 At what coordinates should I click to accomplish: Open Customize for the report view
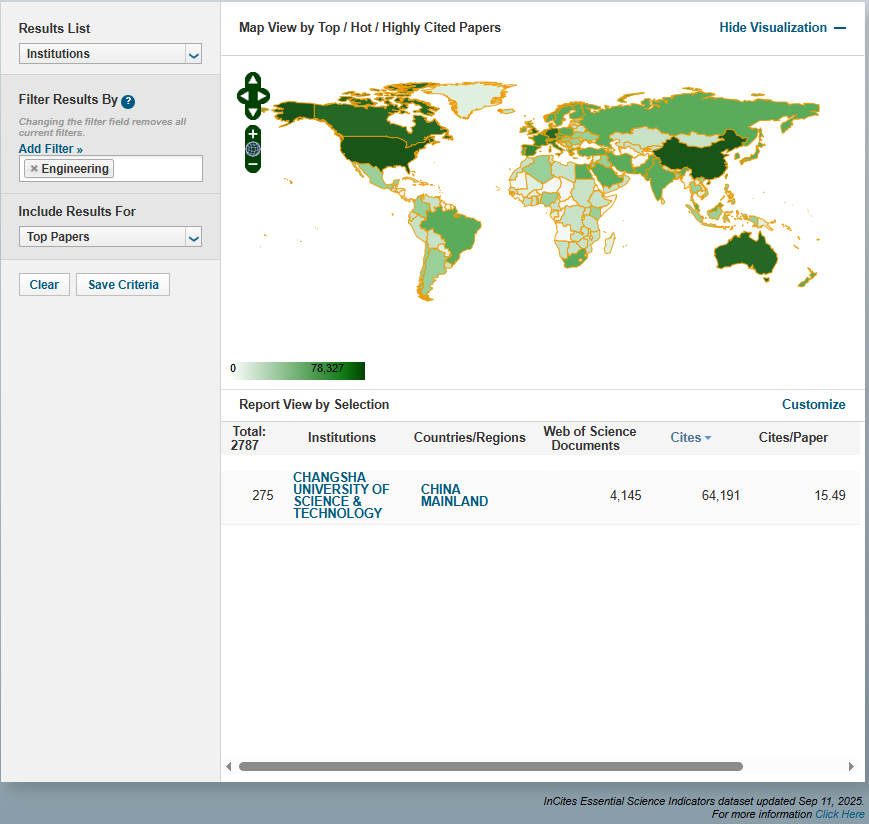(x=813, y=405)
